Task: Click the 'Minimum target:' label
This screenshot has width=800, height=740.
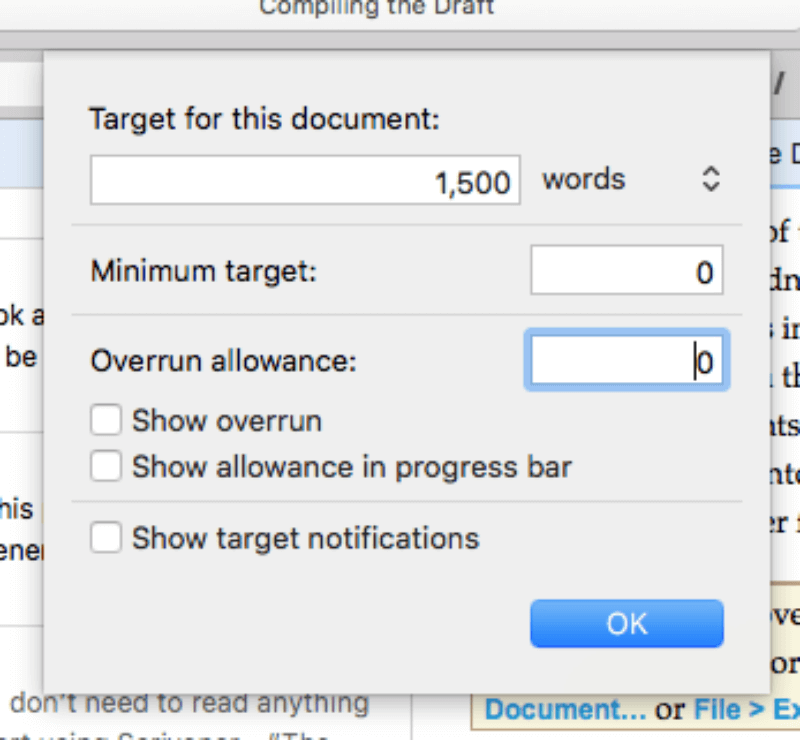Action: point(204,271)
